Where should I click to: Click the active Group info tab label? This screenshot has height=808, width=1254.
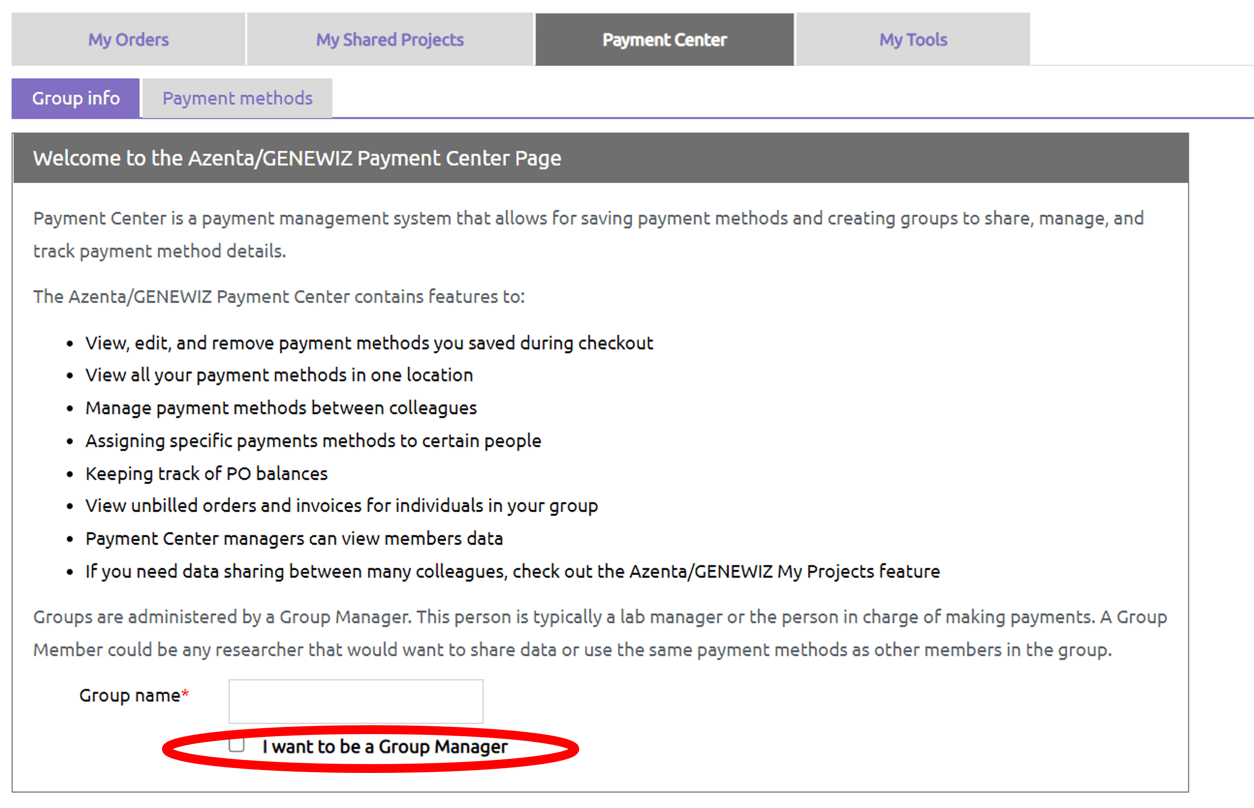(75, 98)
